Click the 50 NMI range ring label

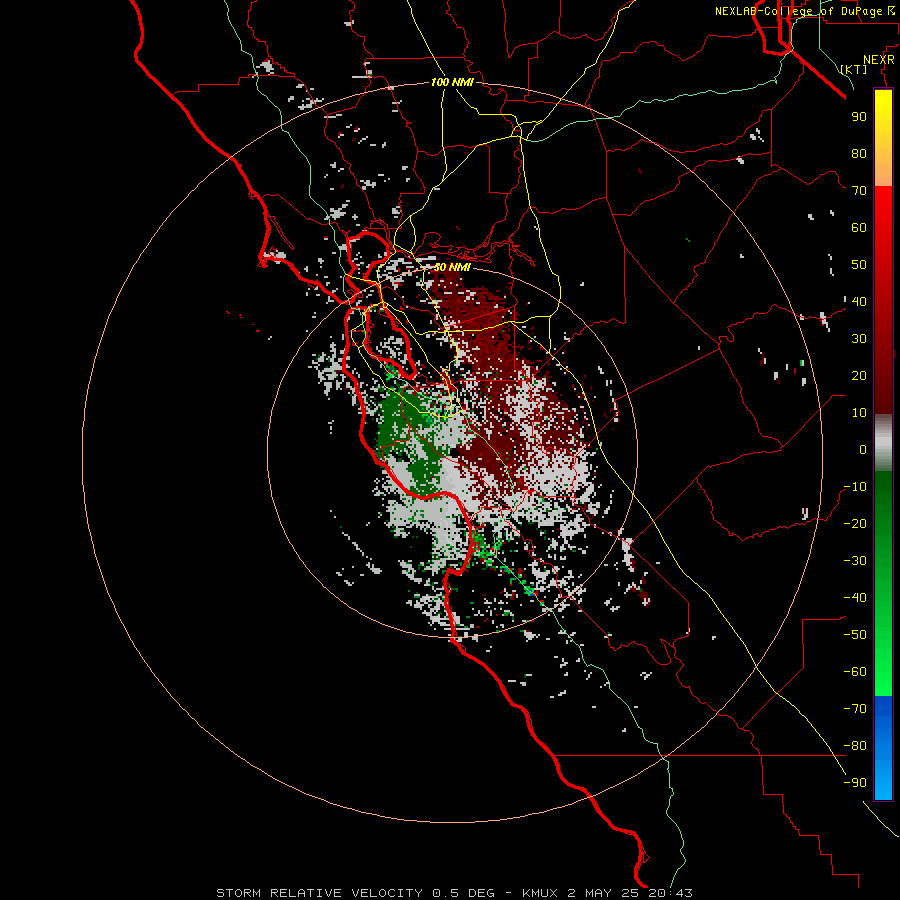(x=452, y=267)
